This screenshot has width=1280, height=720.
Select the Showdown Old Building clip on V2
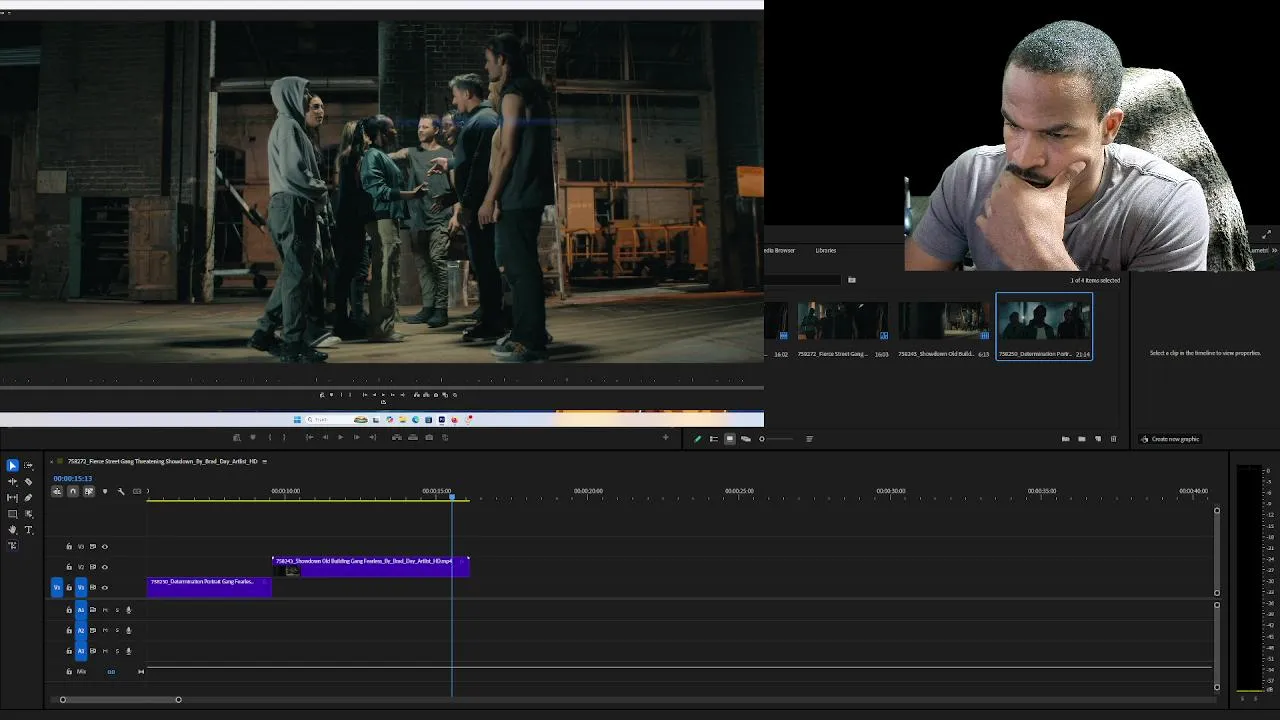pos(370,567)
